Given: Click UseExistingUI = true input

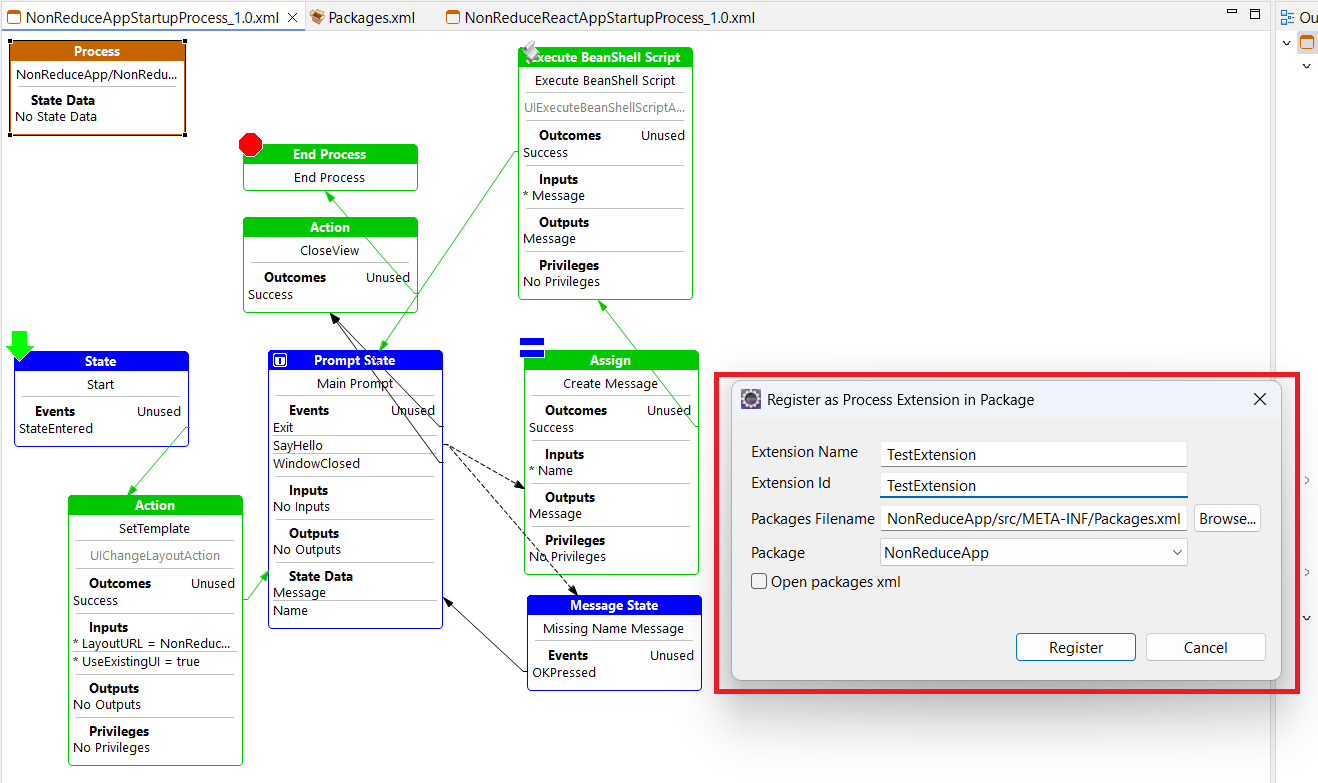Looking at the screenshot, I should pos(136,661).
